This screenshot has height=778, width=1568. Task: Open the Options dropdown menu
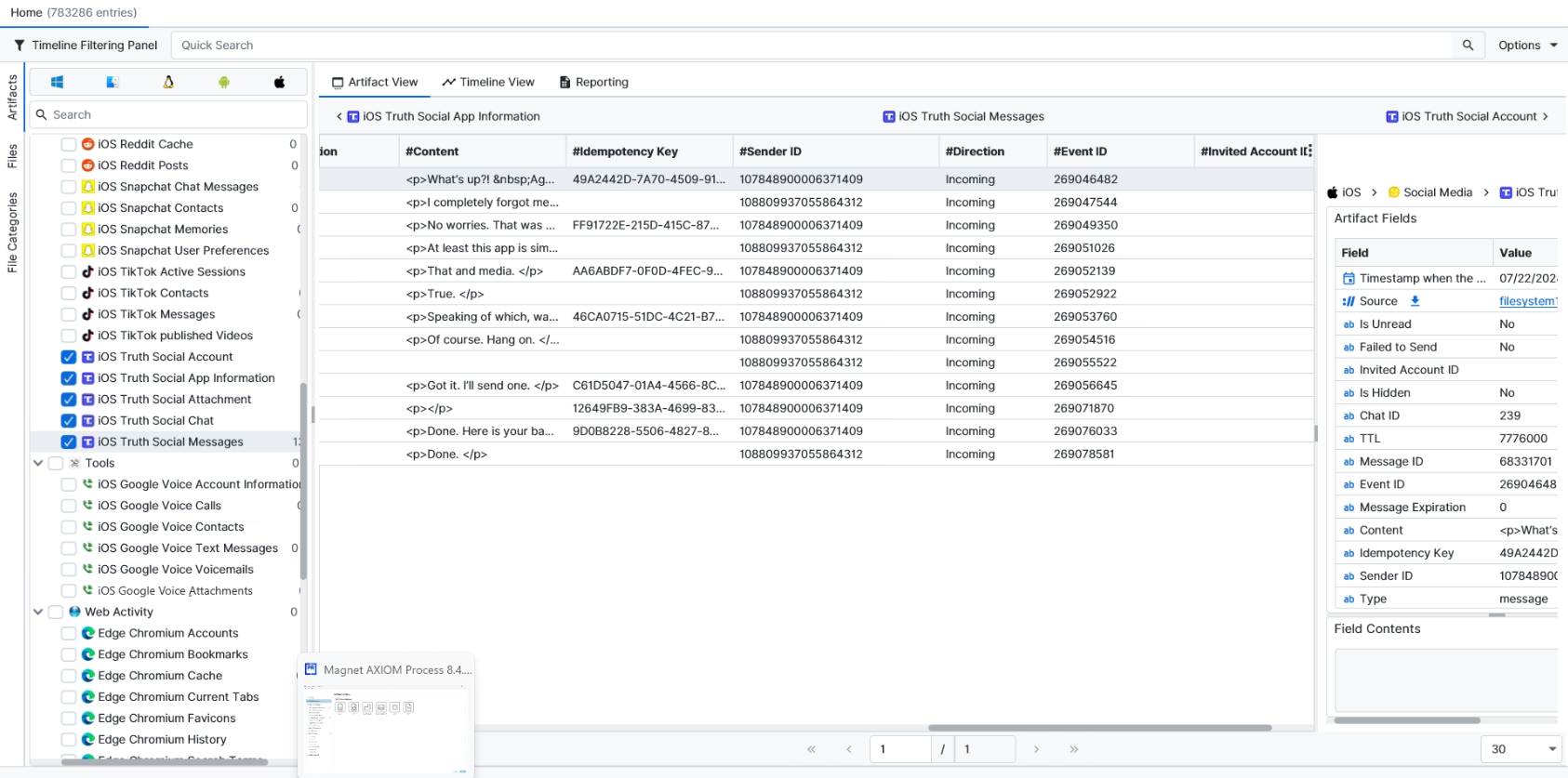click(1527, 45)
